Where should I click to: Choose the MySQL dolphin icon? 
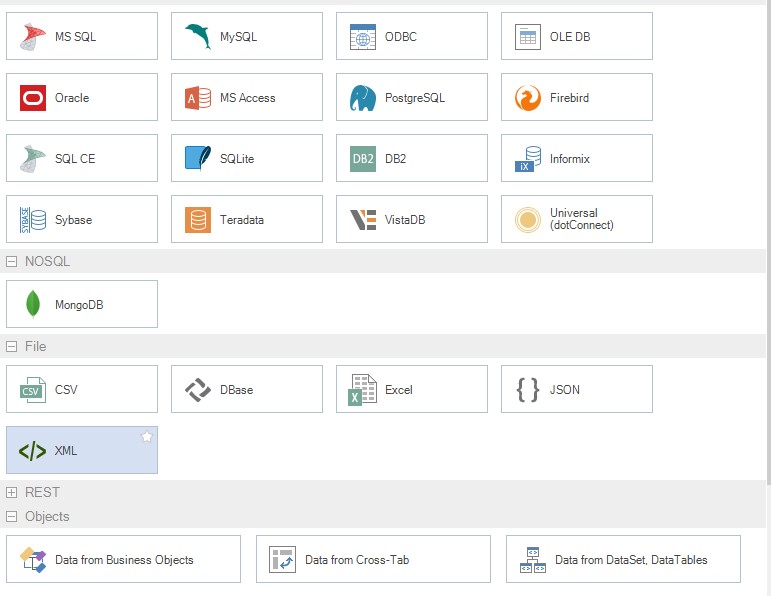tap(198, 36)
